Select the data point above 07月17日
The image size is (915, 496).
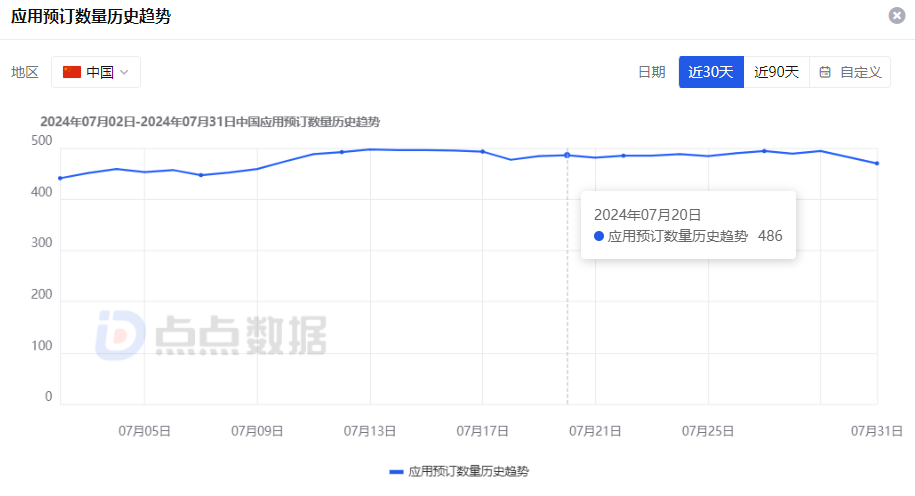tap(483, 152)
